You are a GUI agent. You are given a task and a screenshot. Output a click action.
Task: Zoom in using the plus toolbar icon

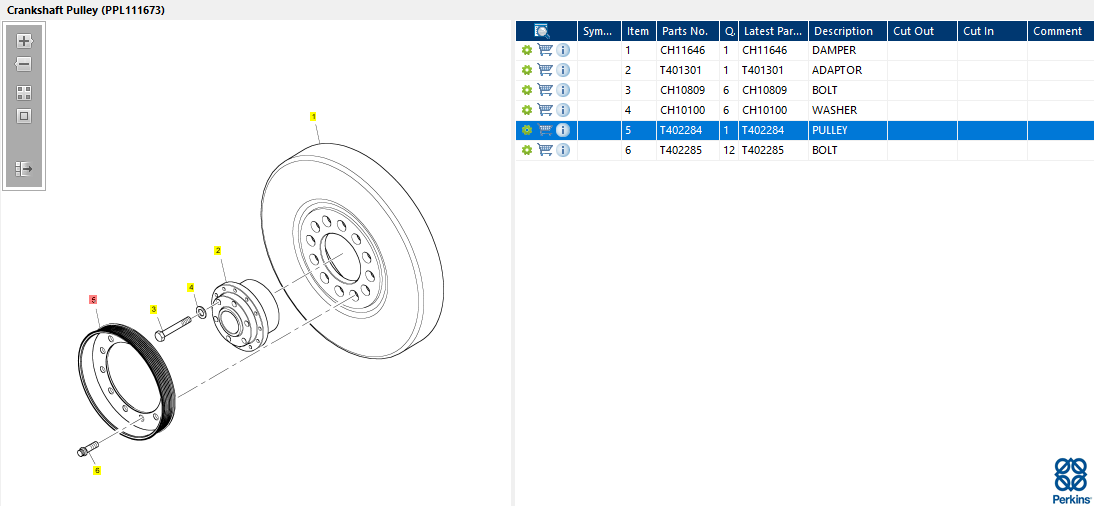coord(24,40)
